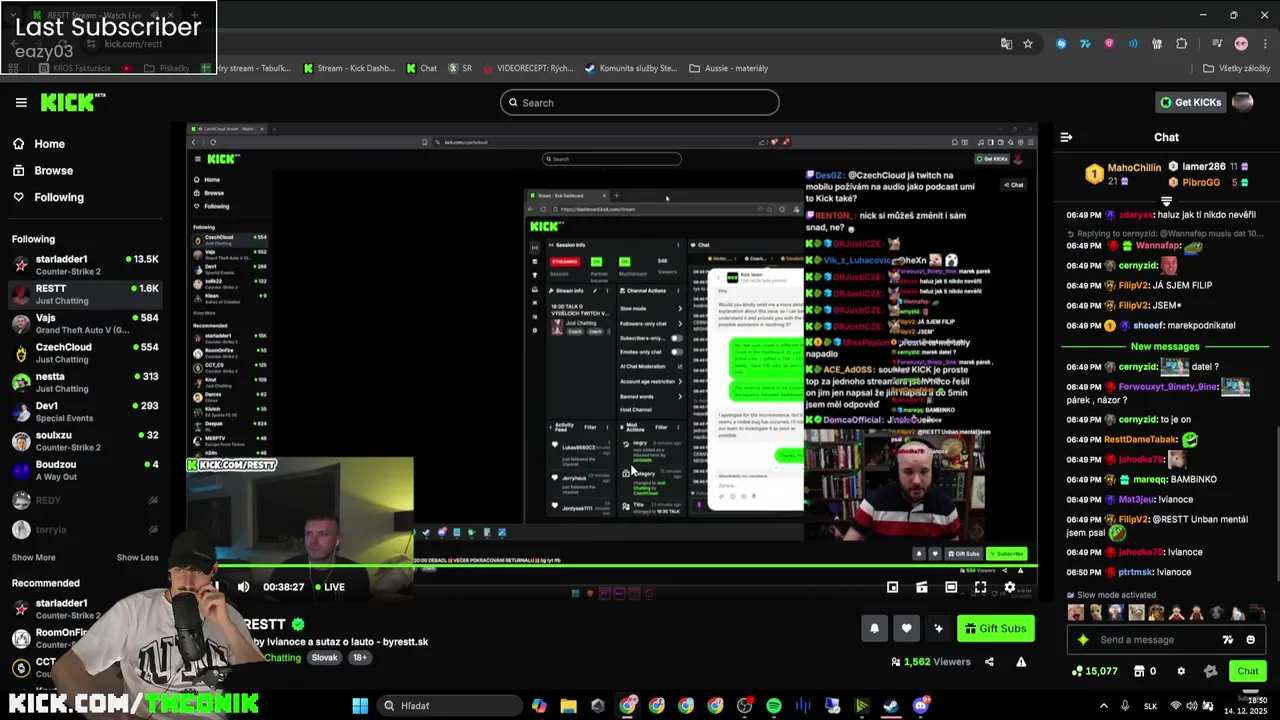The width and height of the screenshot is (1280, 720).
Task: Click username MahoChillin in chat leaderboard
Action: tap(1134, 168)
